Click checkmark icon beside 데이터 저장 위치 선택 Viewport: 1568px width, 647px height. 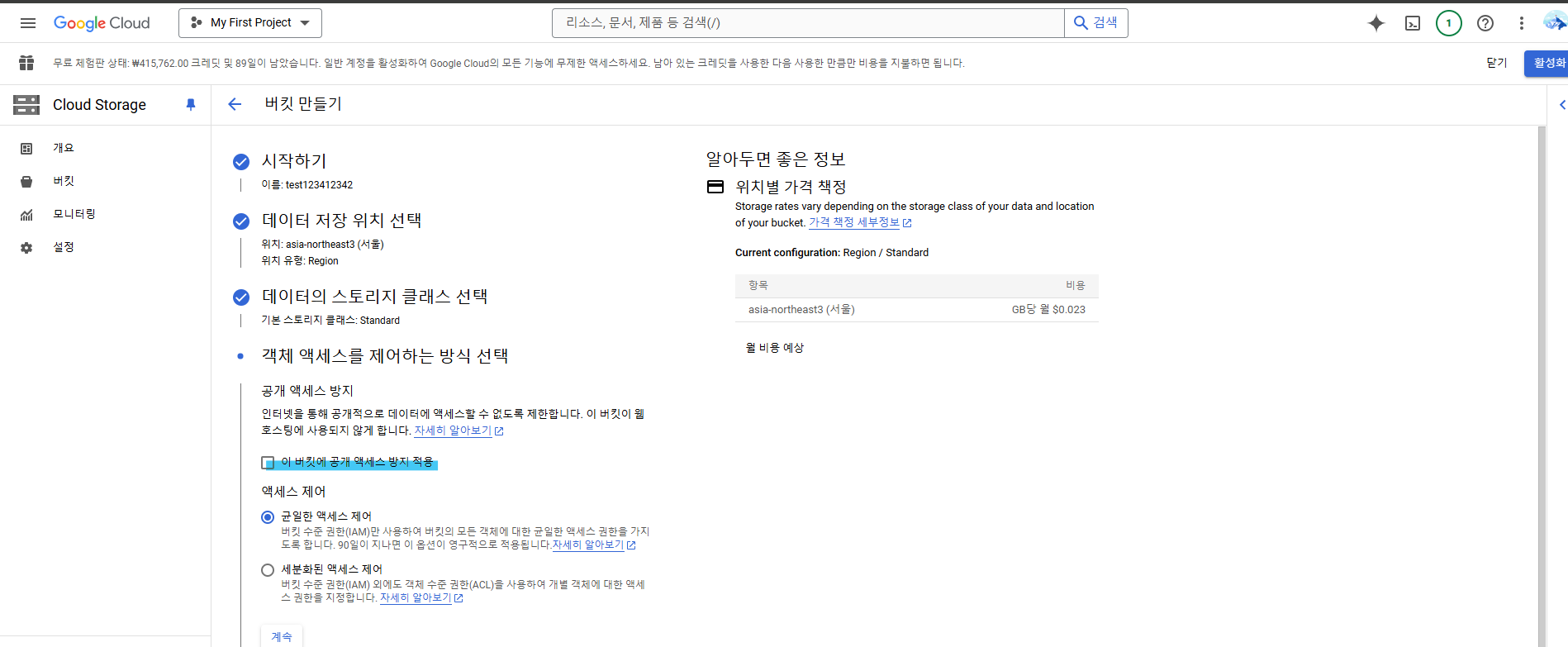[241, 221]
